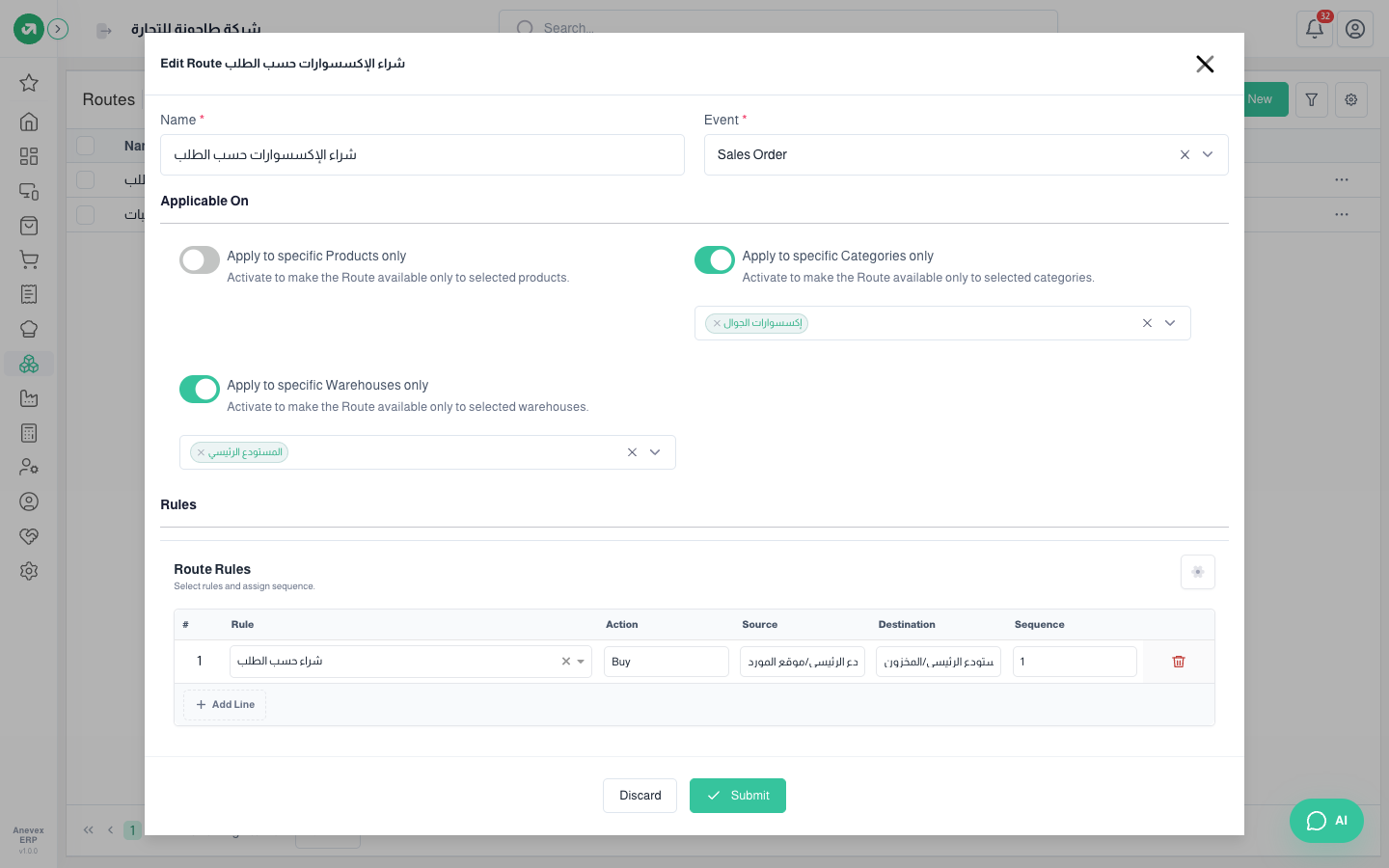This screenshot has width=1389, height=868.
Task: Expand the Event Sales Order dropdown
Action: (x=1208, y=154)
